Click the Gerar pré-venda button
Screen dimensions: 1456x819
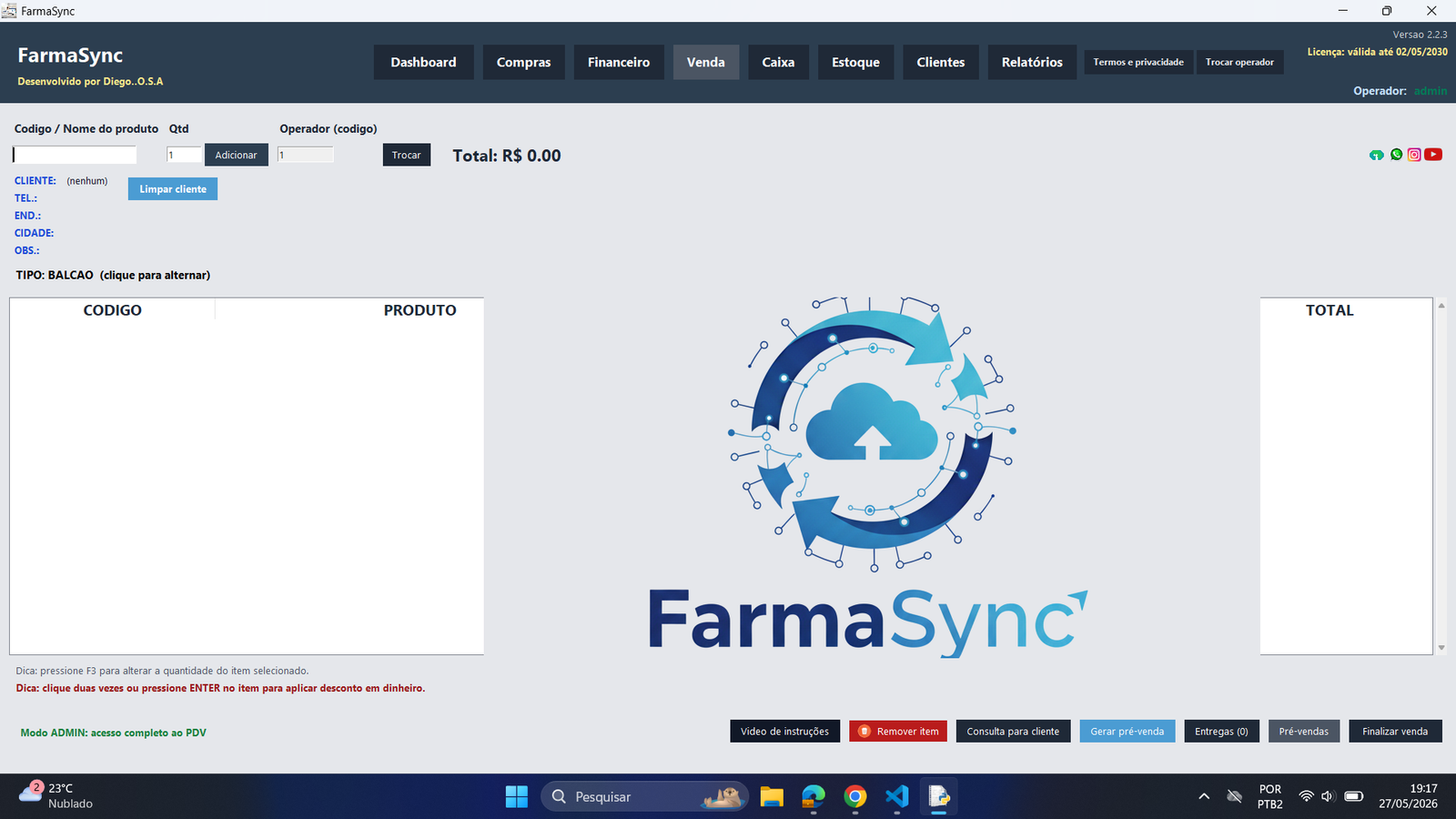click(1127, 731)
